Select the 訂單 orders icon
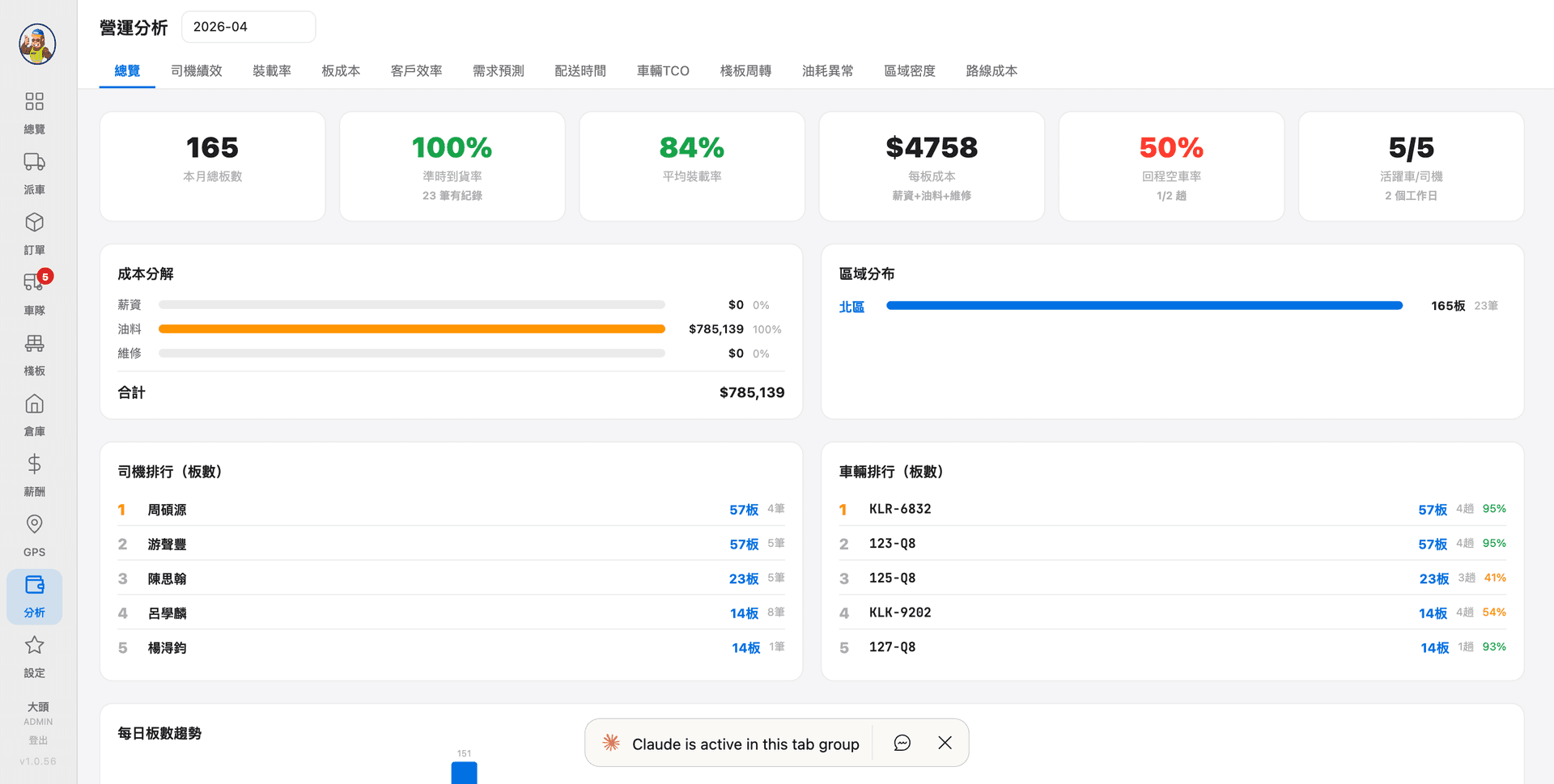1554x784 pixels. (35, 232)
